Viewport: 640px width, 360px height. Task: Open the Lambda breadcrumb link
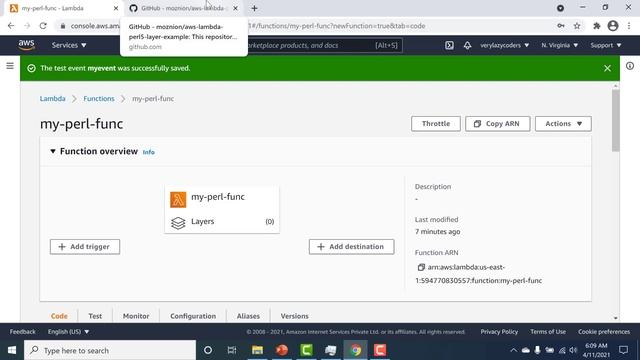(x=52, y=99)
